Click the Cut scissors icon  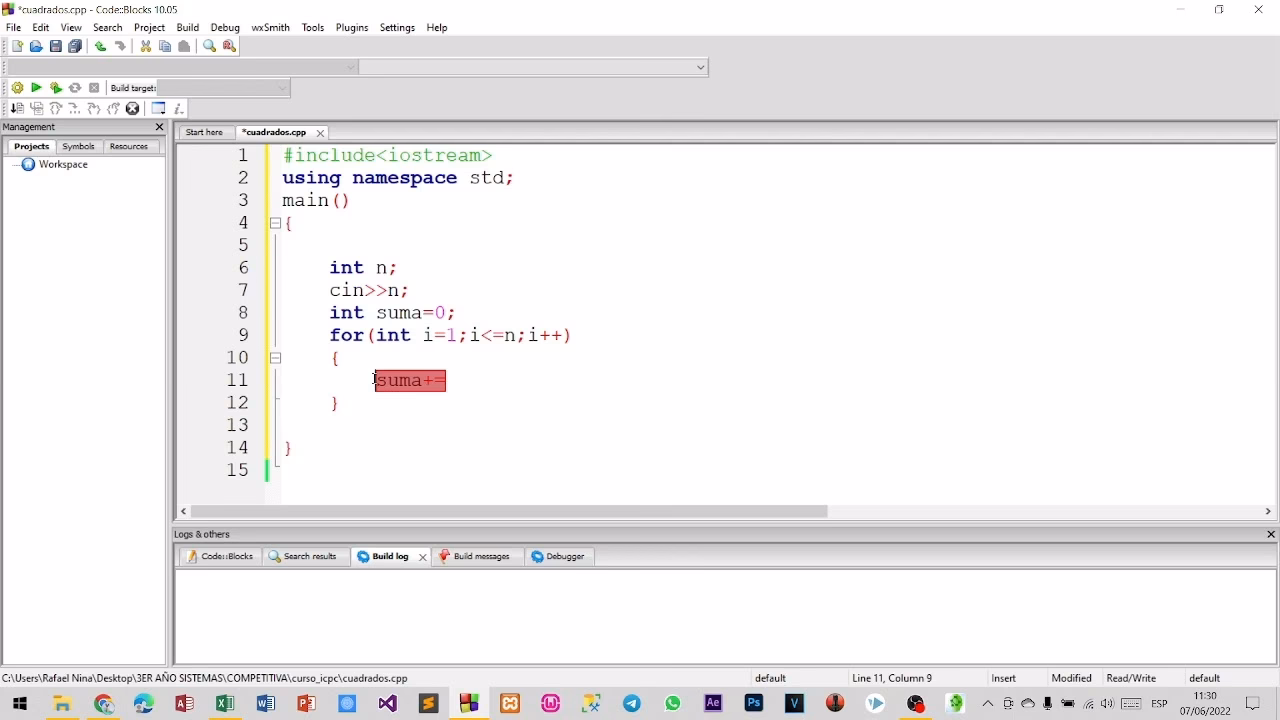coord(146,46)
